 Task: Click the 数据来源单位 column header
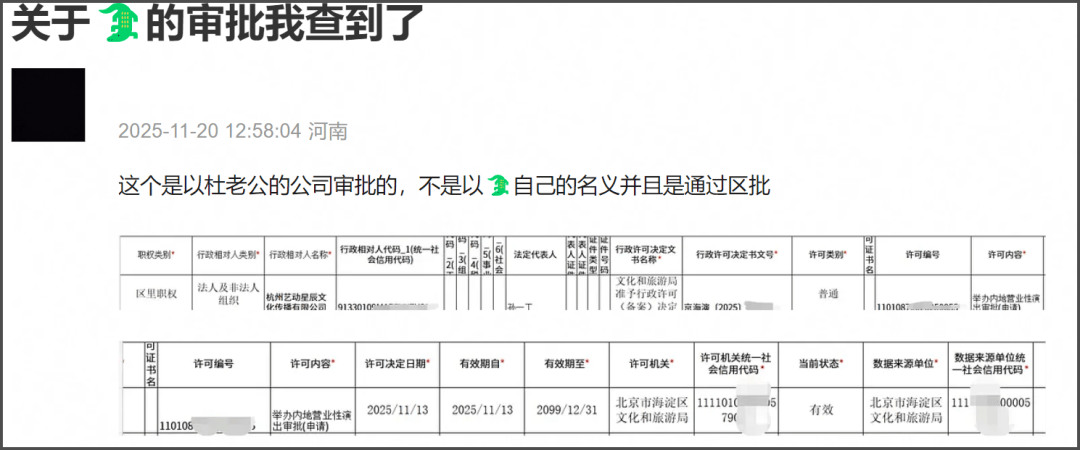pos(906,363)
